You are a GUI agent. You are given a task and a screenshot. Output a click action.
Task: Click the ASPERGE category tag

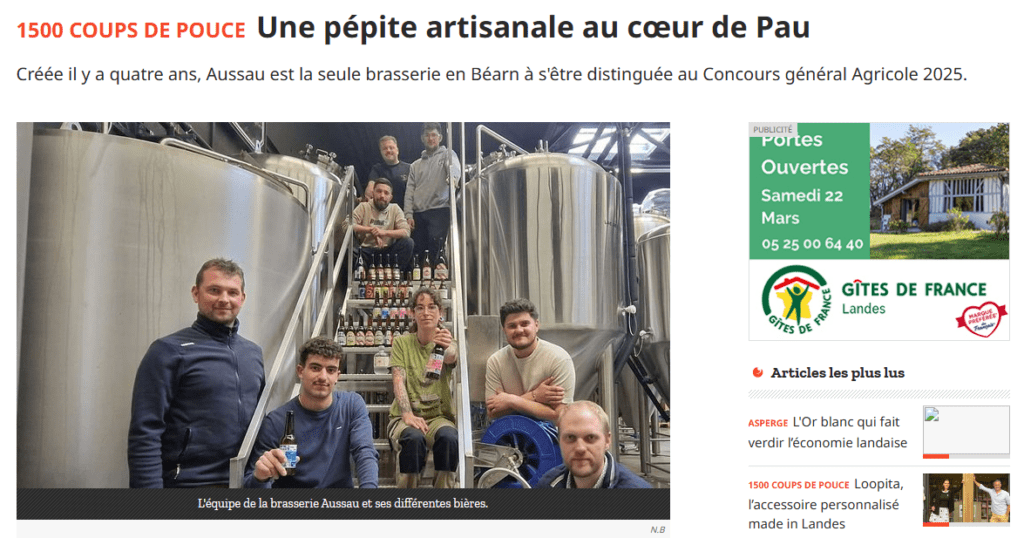768,423
